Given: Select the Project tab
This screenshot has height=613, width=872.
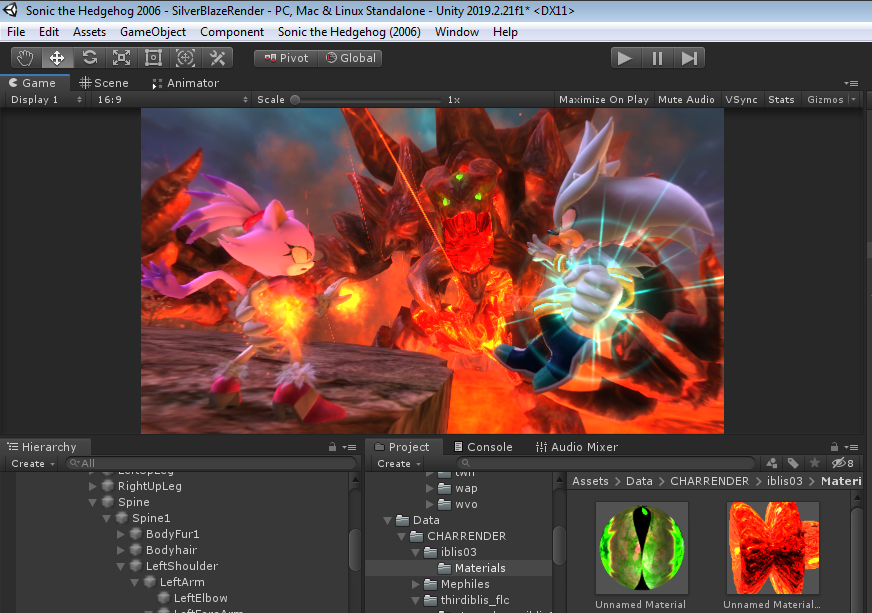Looking at the screenshot, I should (x=403, y=447).
